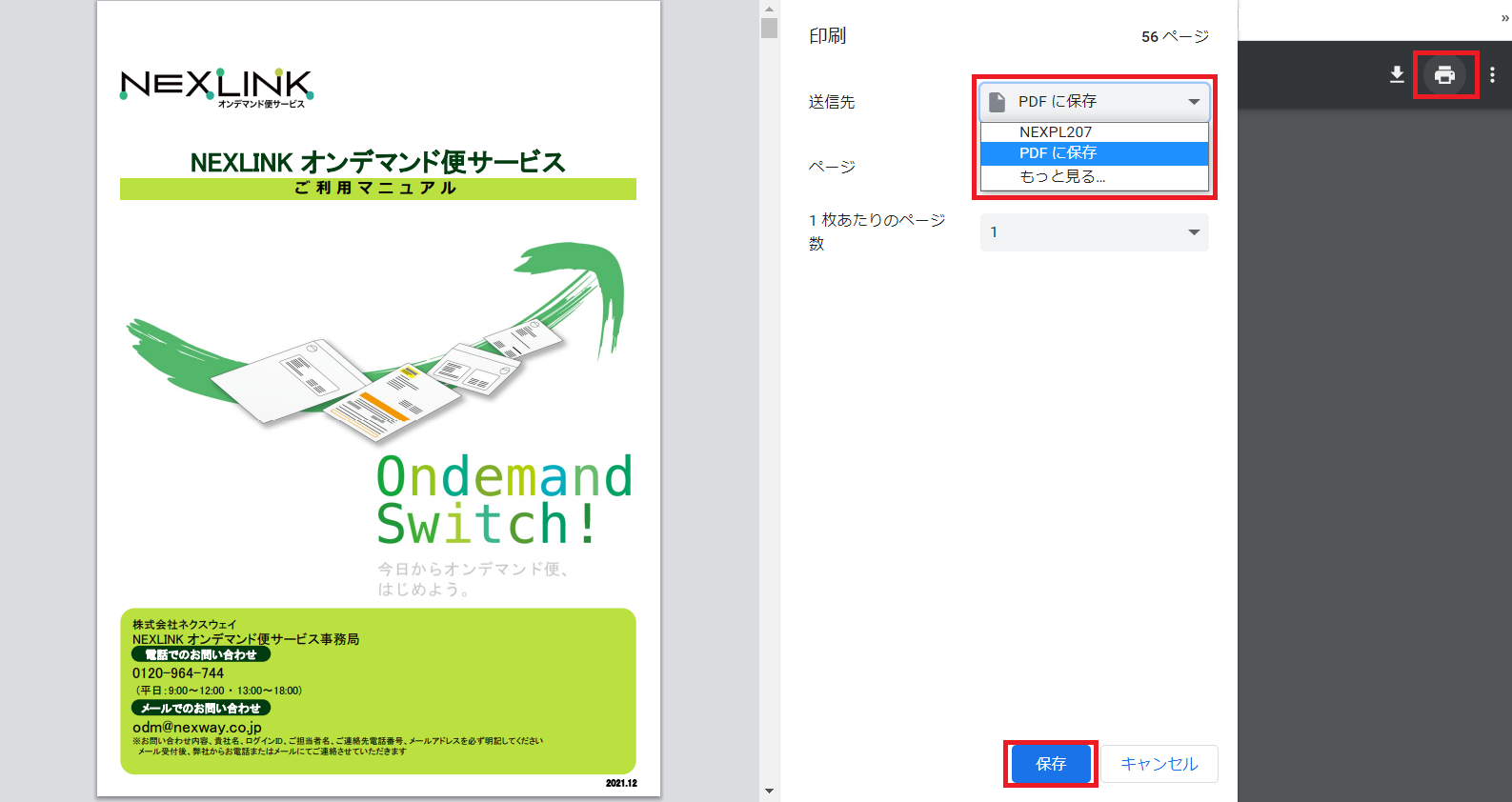Click the 保存 save button
This screenshot has height=802, width=1512.
(x=1051, y=764)
